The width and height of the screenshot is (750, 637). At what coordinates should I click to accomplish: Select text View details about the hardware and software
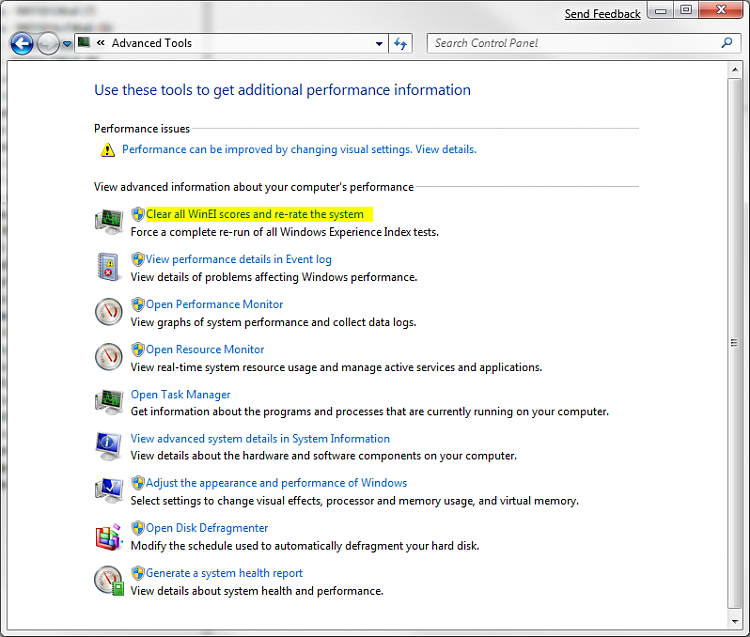click(x=323, y=456)
